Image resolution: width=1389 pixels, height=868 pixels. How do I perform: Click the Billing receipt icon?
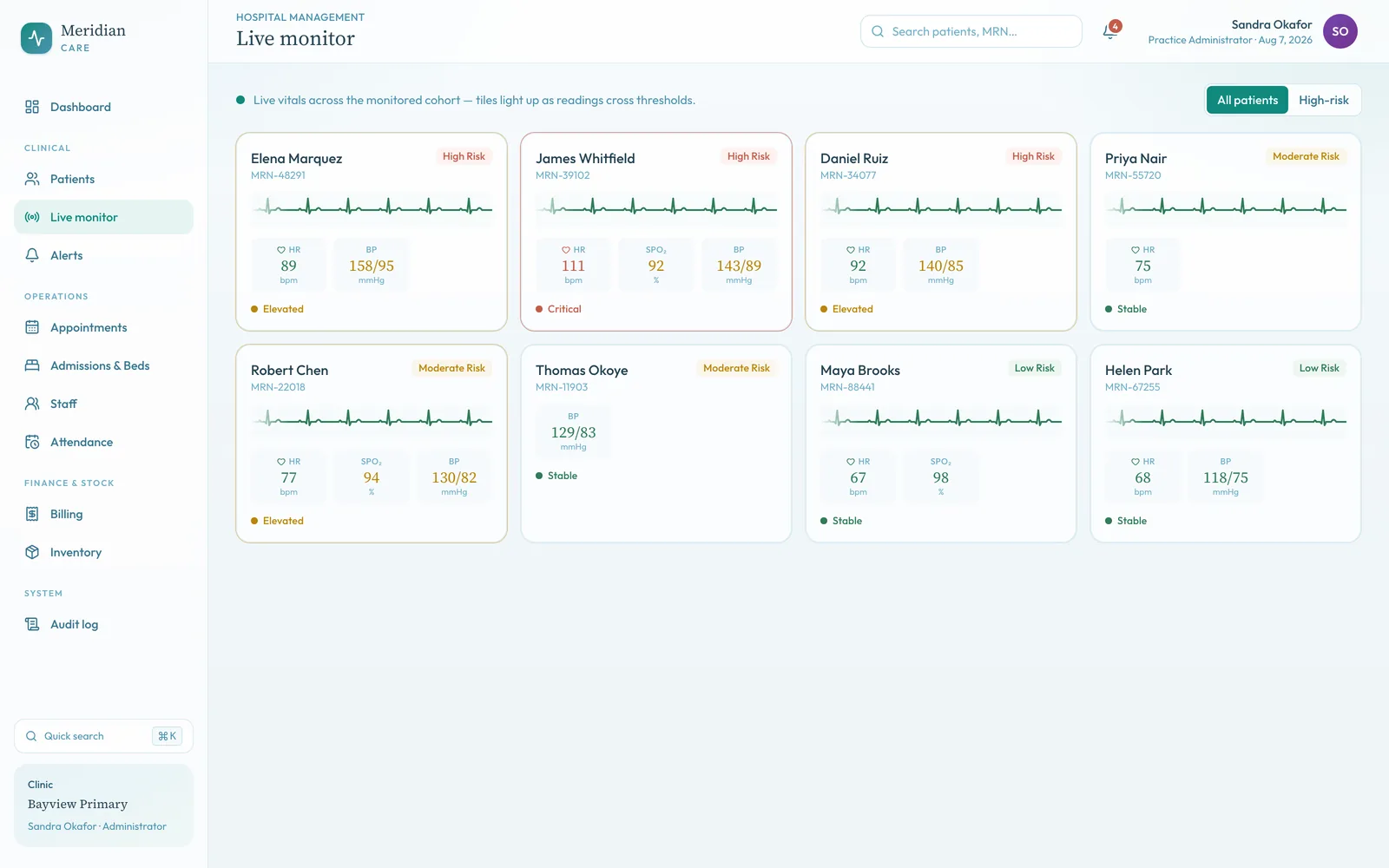click(x=32, y=514)
